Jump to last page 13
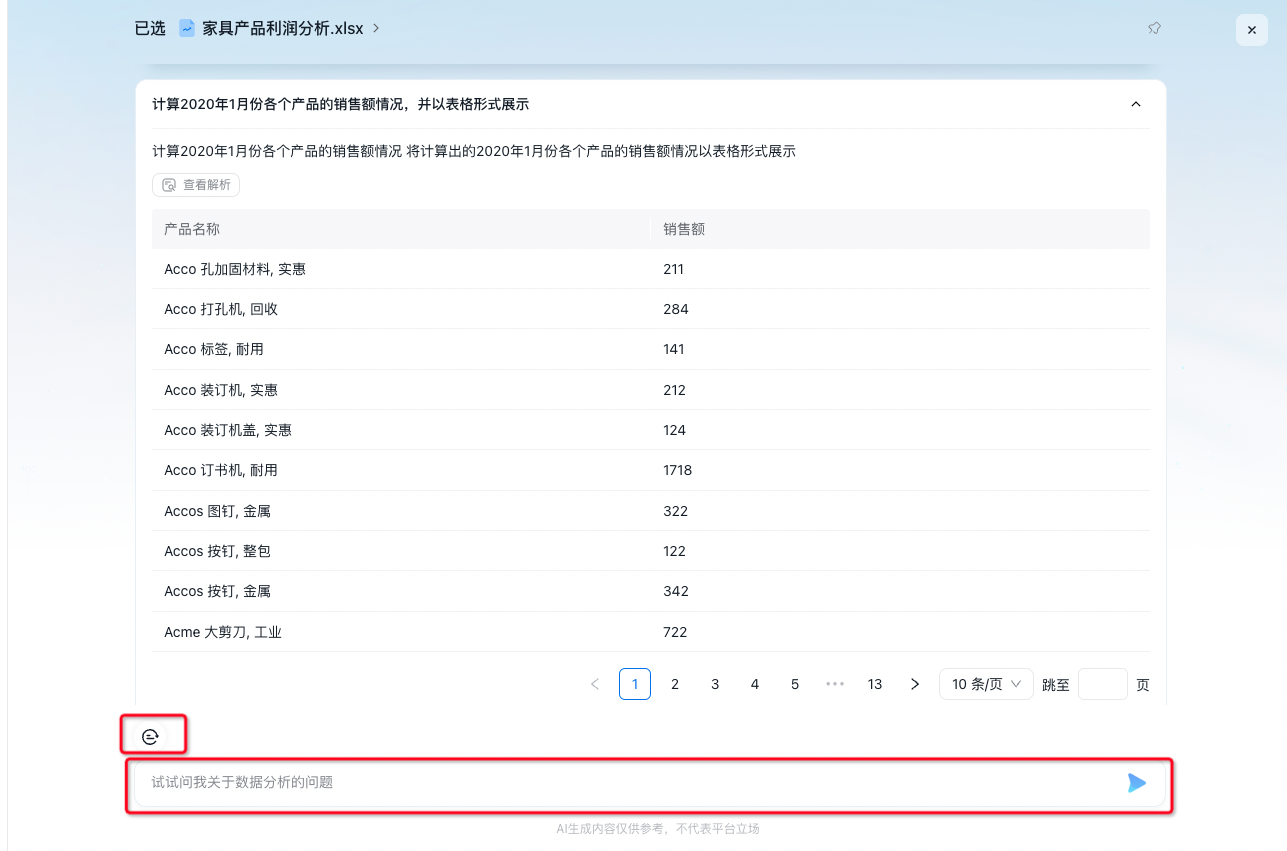This screenshot has width=1287, height=851. 875,684
